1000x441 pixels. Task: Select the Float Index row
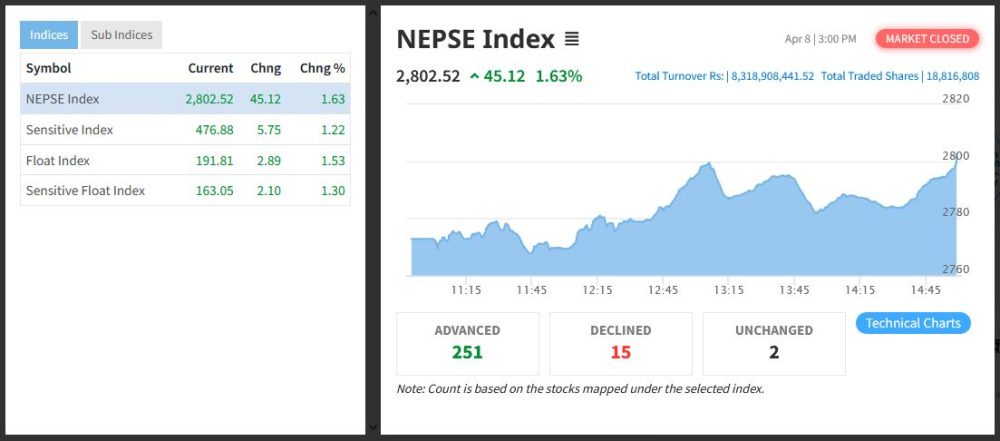point(185,161)
